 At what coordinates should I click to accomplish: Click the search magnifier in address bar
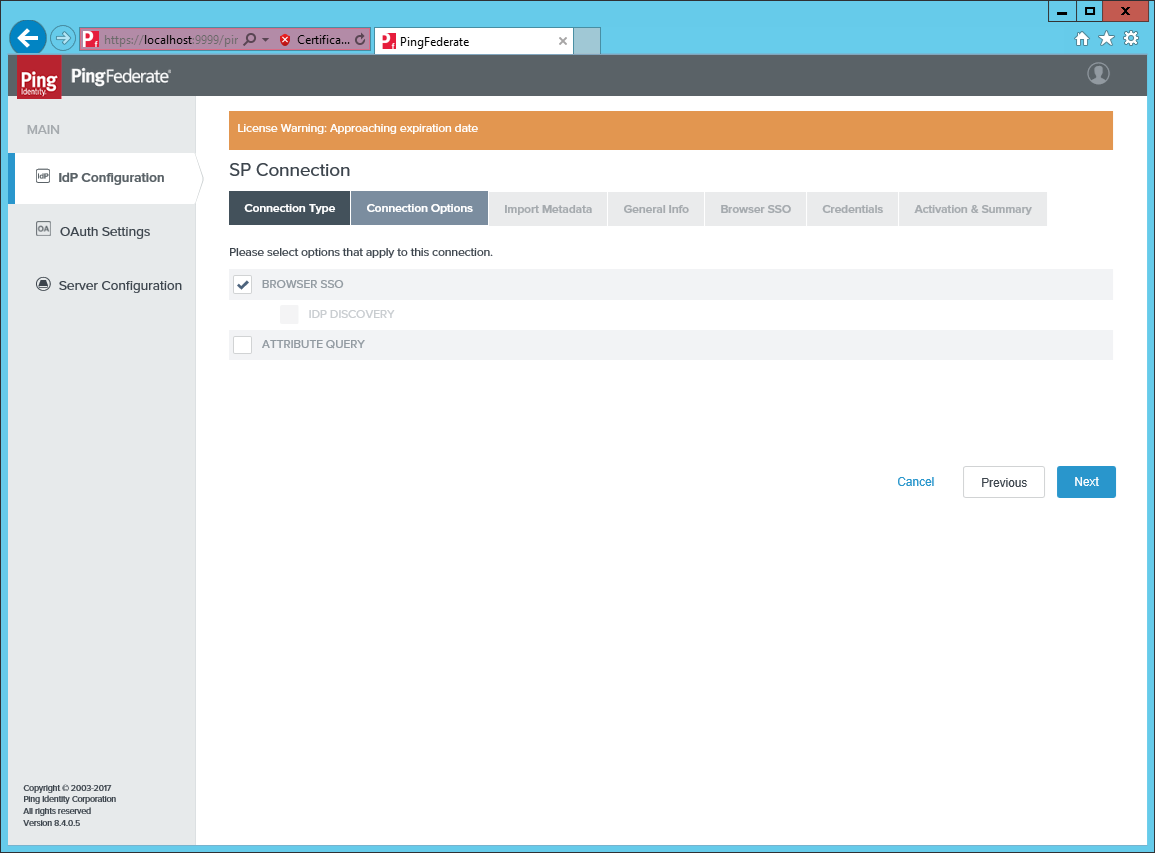(x=250, y=39)
